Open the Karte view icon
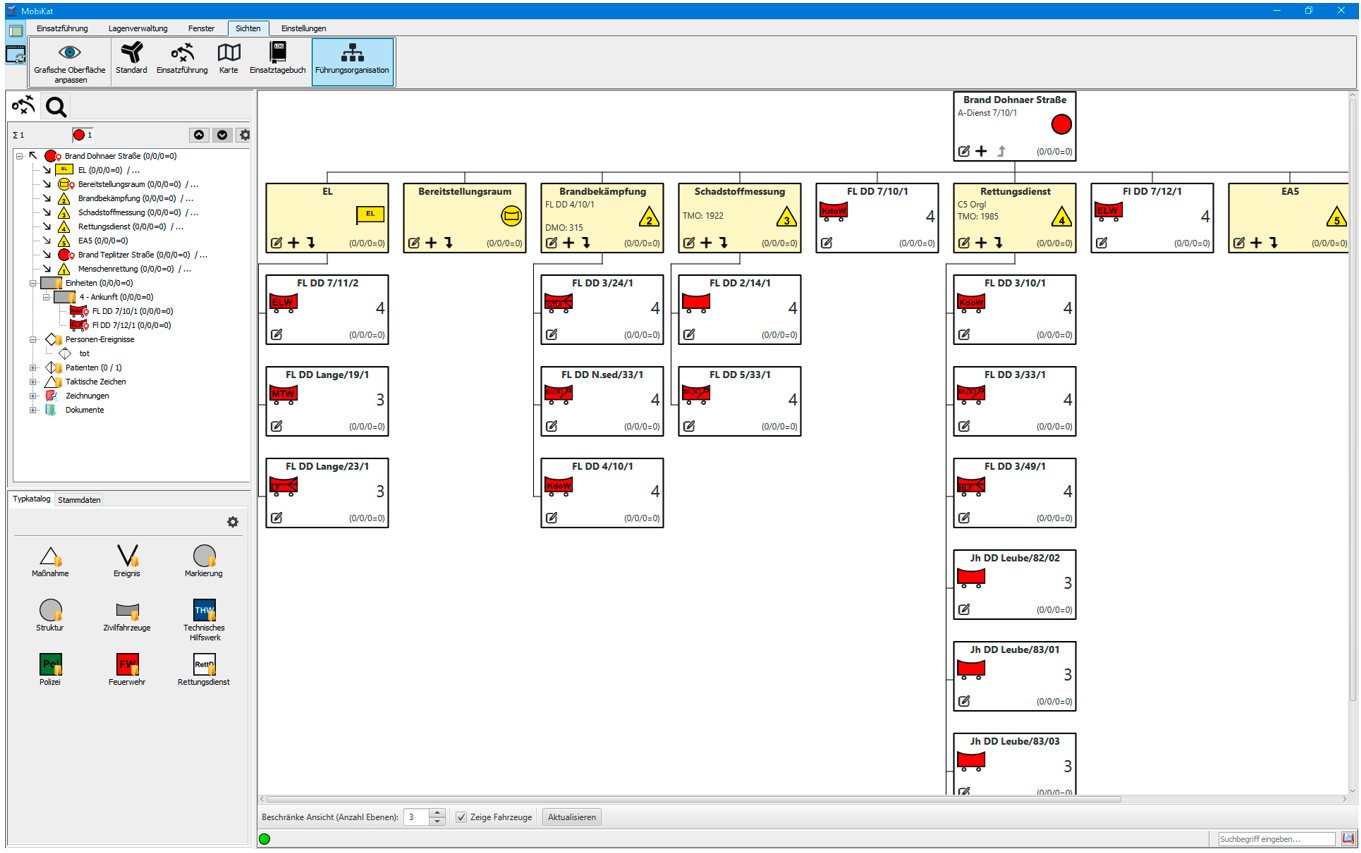Screen dimensions: 1361x853 (x=229, y=53)
